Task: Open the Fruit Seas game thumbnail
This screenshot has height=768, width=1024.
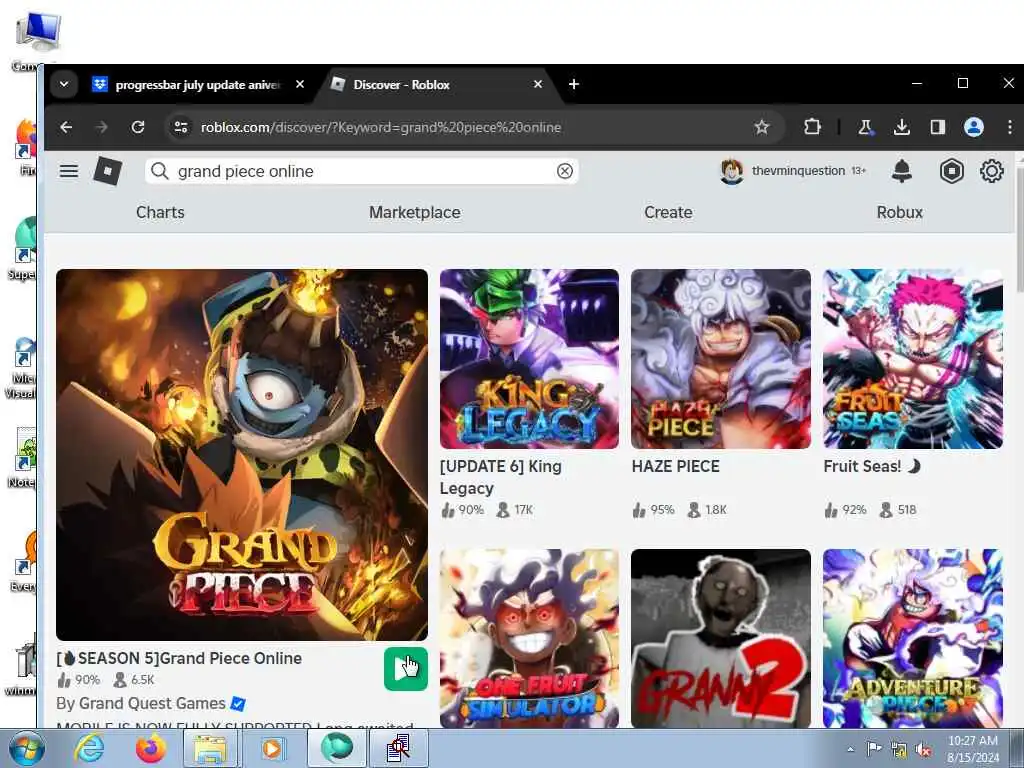Action: pos(913,359)
